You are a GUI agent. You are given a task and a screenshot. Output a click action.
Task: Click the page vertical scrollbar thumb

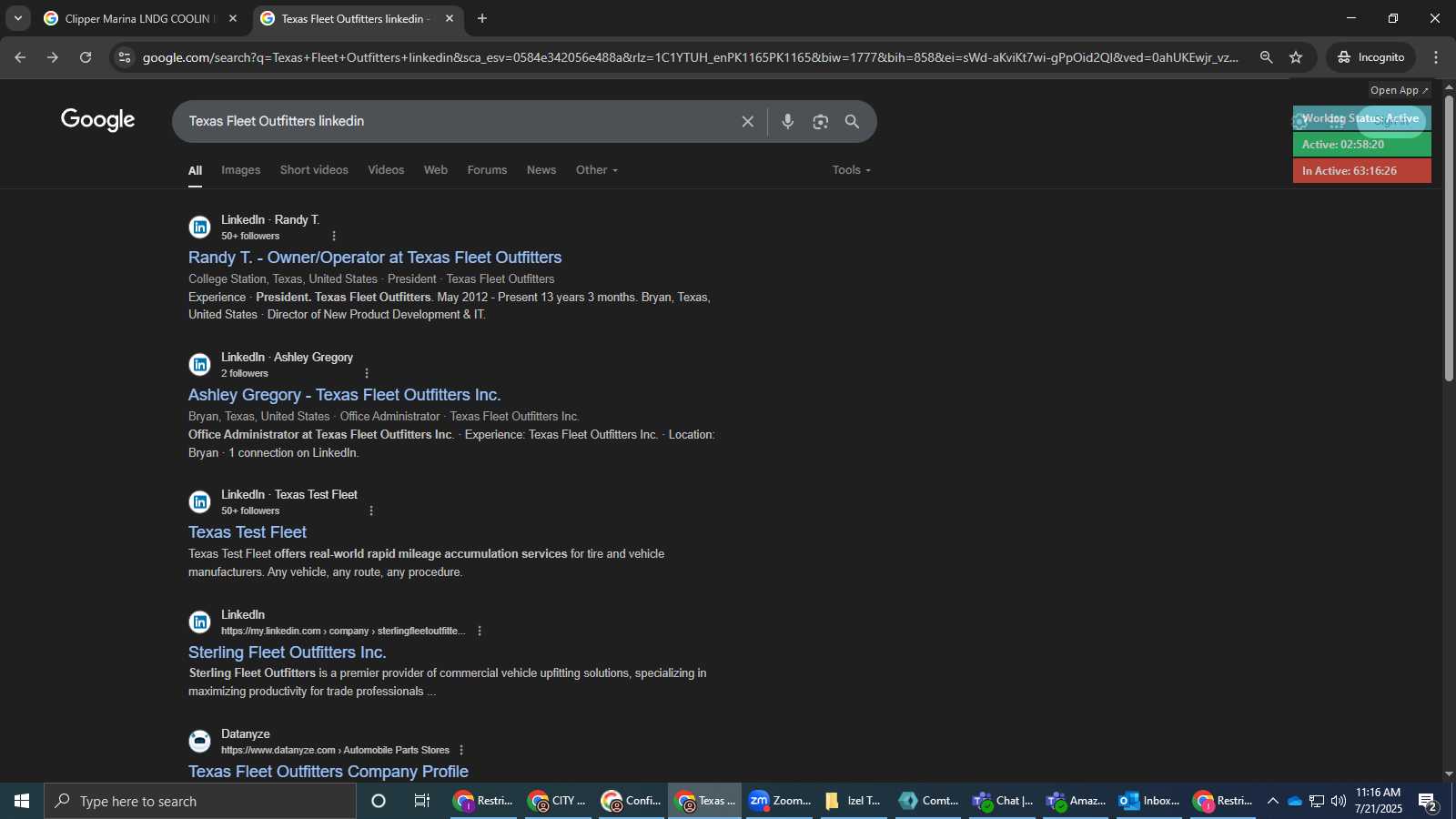pos(1449,238)
